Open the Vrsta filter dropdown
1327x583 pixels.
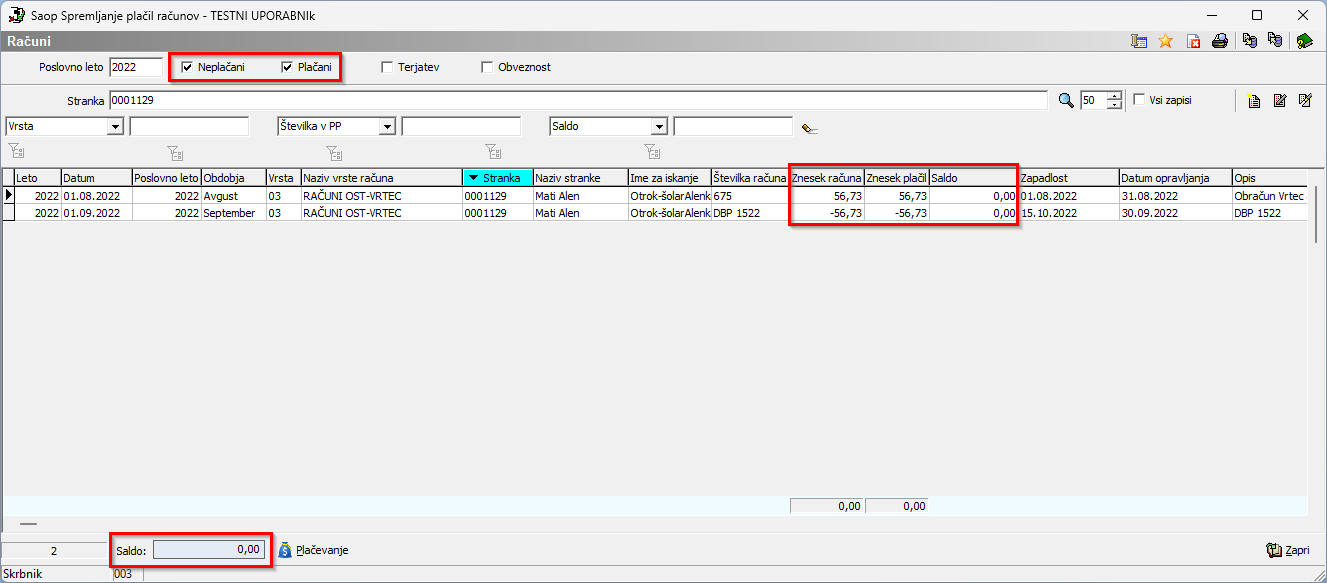point(115,127)
